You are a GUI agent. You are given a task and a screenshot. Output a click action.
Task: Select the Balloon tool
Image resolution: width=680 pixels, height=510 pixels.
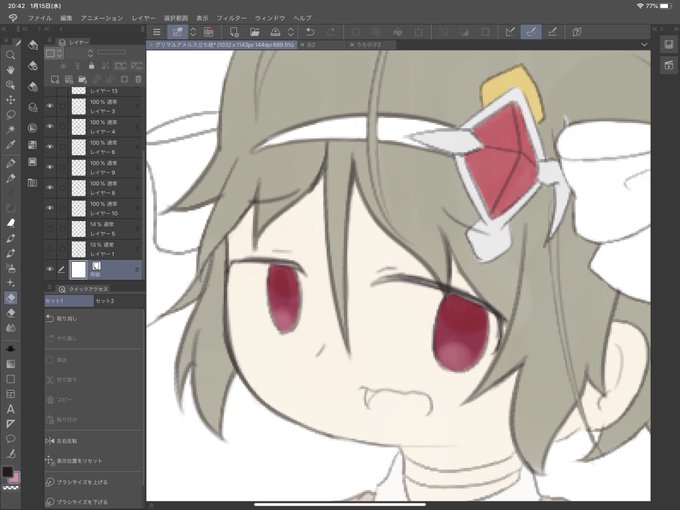pyautogui.click(x=10, y=438)
